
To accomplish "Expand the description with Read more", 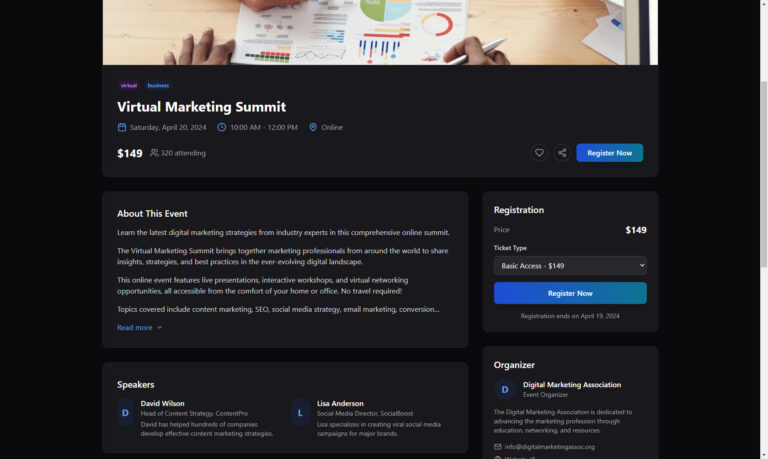I will tap(135, 327).
